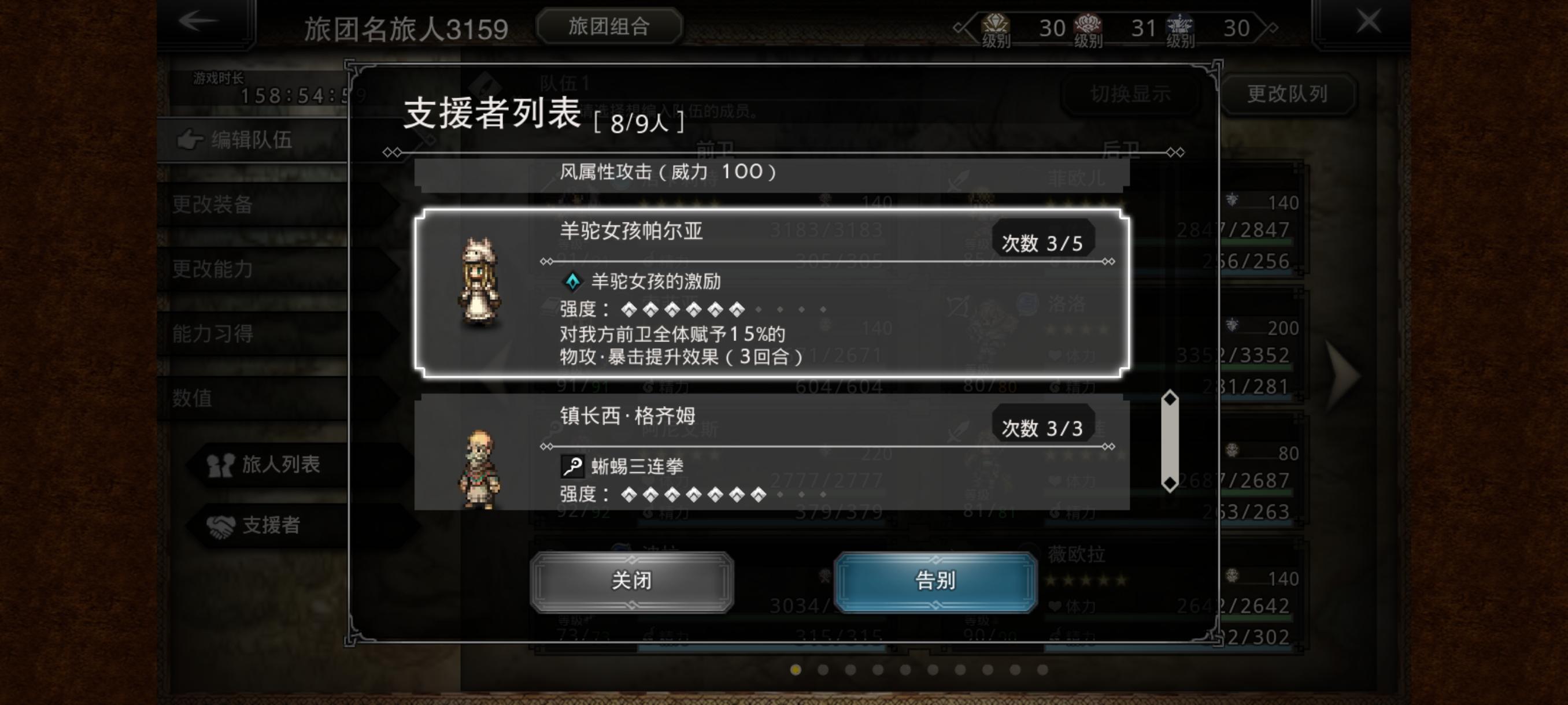The width and height of the screenshot is (1568, 705).
Task: Click the scrollbar bottom diamond arrow
Action: [x=1170, y=484]
